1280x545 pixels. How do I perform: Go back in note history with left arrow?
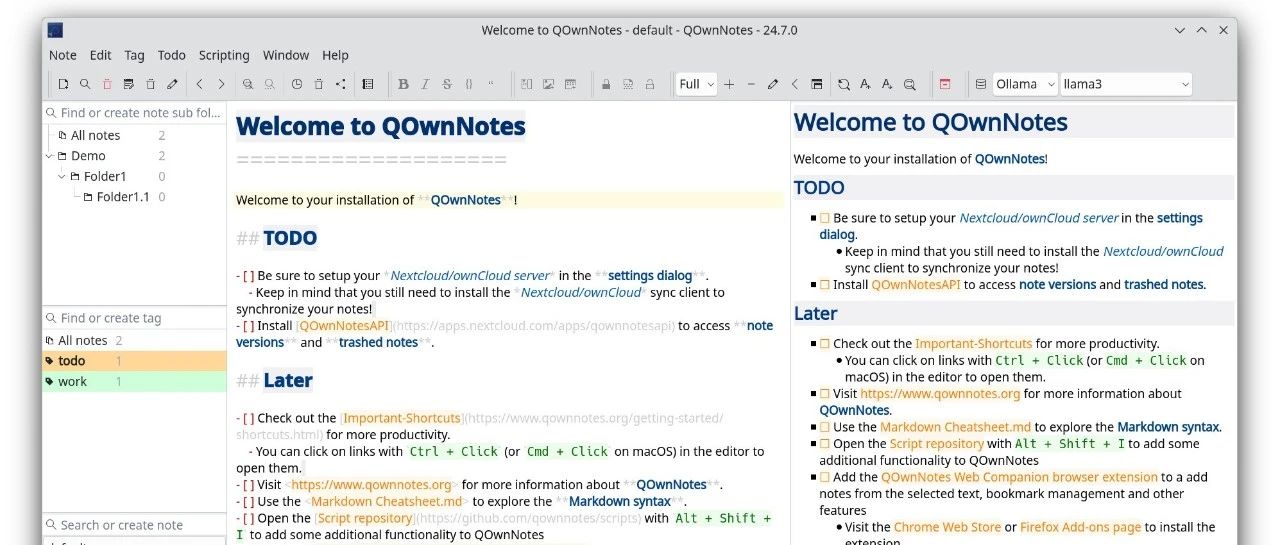click(x=199, y=84)
